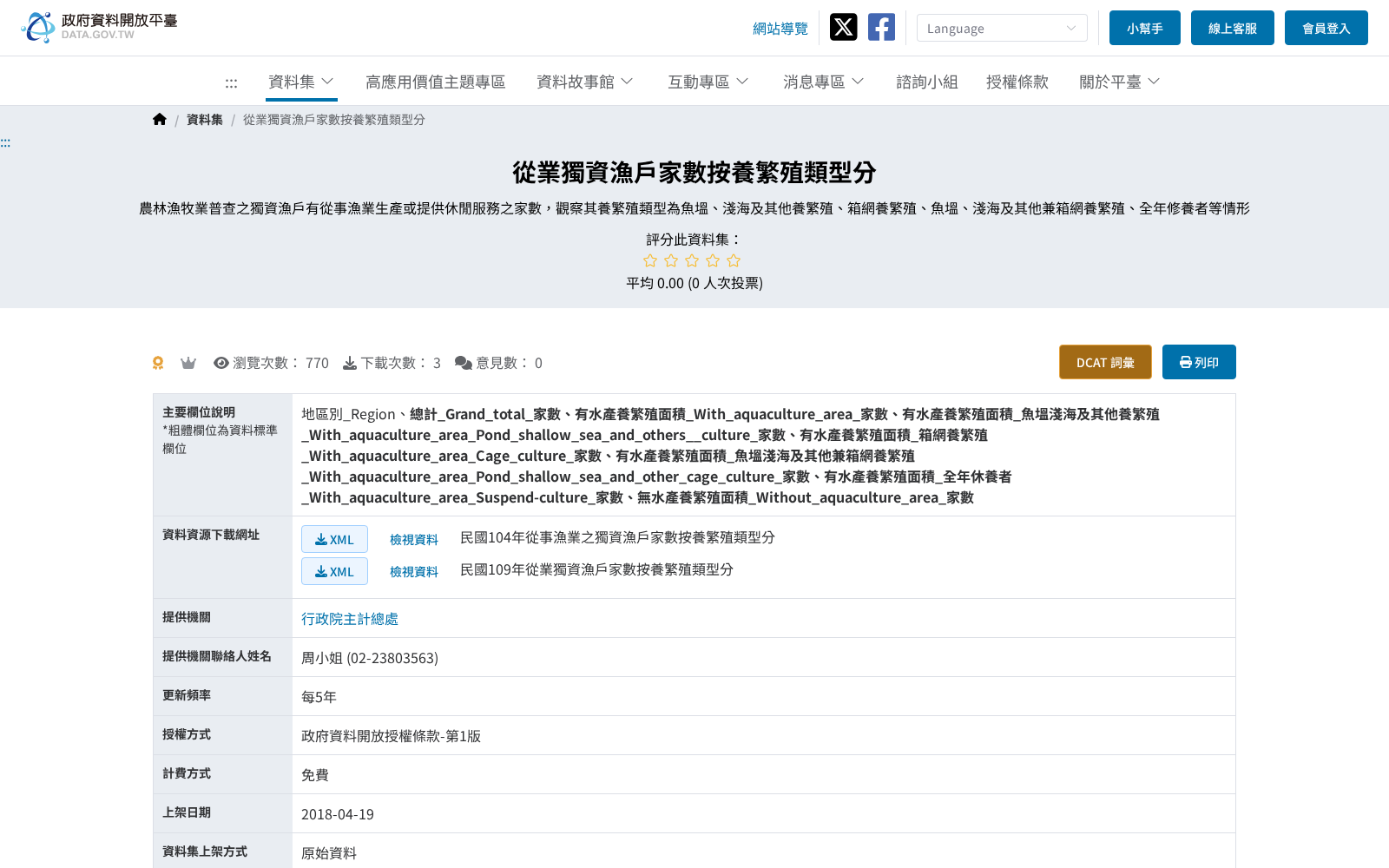Click the 線上客服 button
Viewport: 1389px width, 868px height.
pyautogui.click(x=1233, y=28)
